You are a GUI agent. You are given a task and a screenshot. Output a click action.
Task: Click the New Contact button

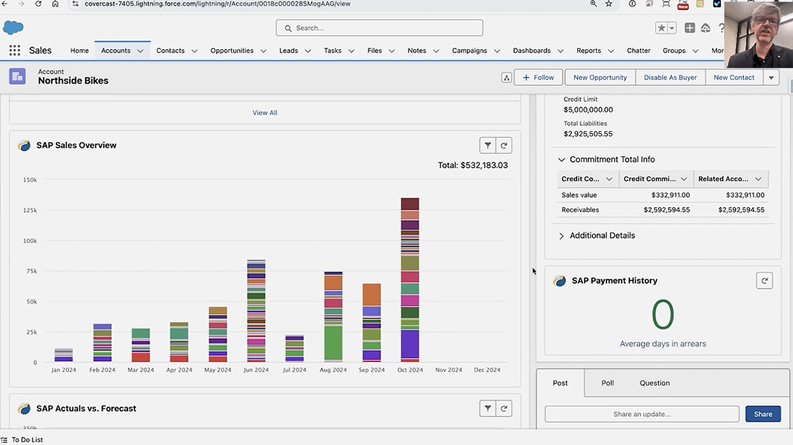tap(734, 77)
